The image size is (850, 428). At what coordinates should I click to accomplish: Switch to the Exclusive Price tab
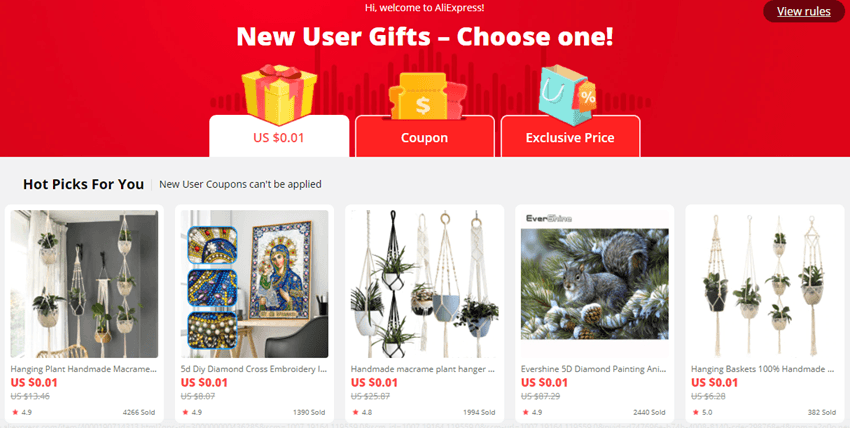coord(570,137)
